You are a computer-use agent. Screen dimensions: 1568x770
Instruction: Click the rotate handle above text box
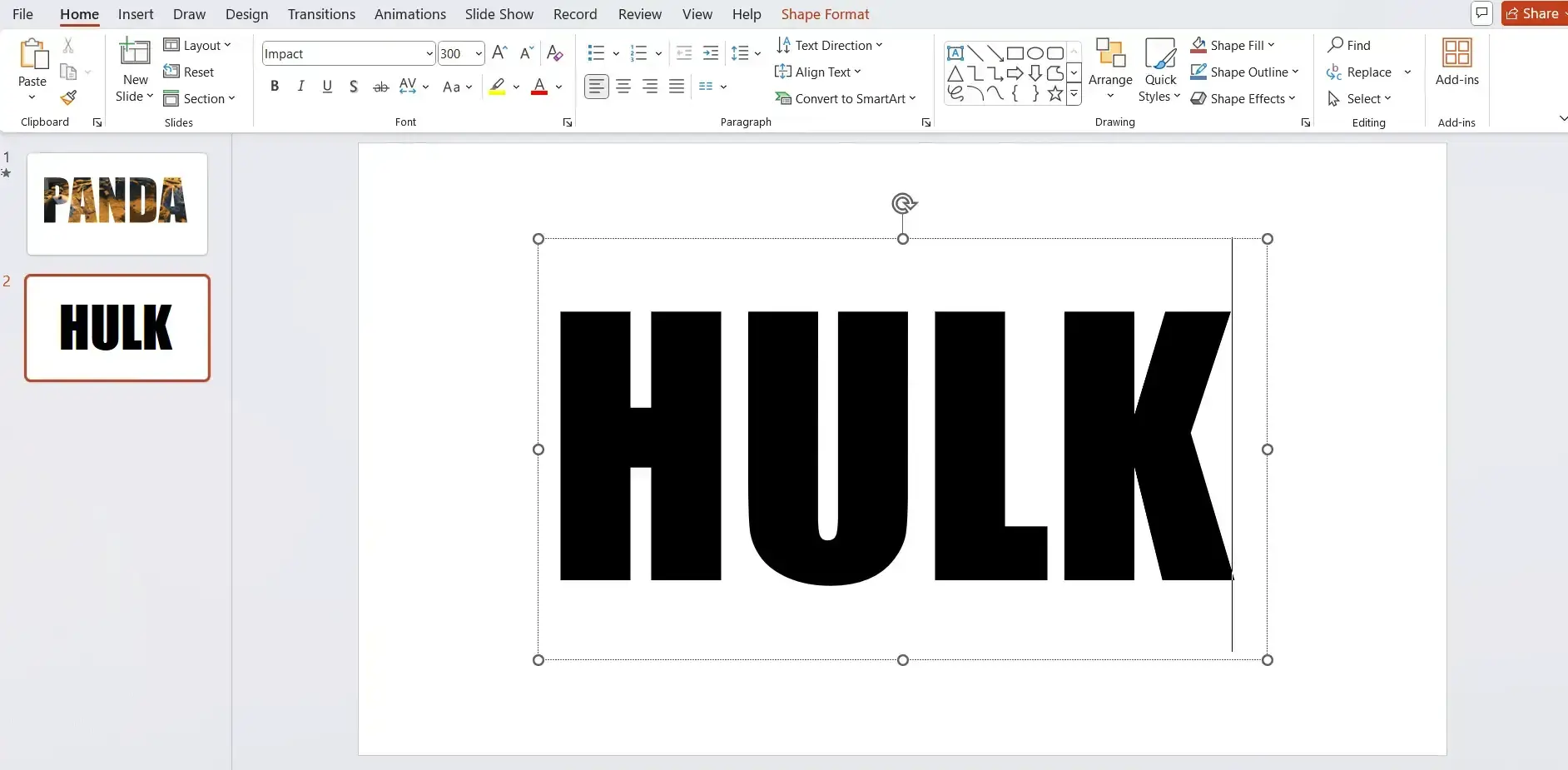(x=903, y=203)
